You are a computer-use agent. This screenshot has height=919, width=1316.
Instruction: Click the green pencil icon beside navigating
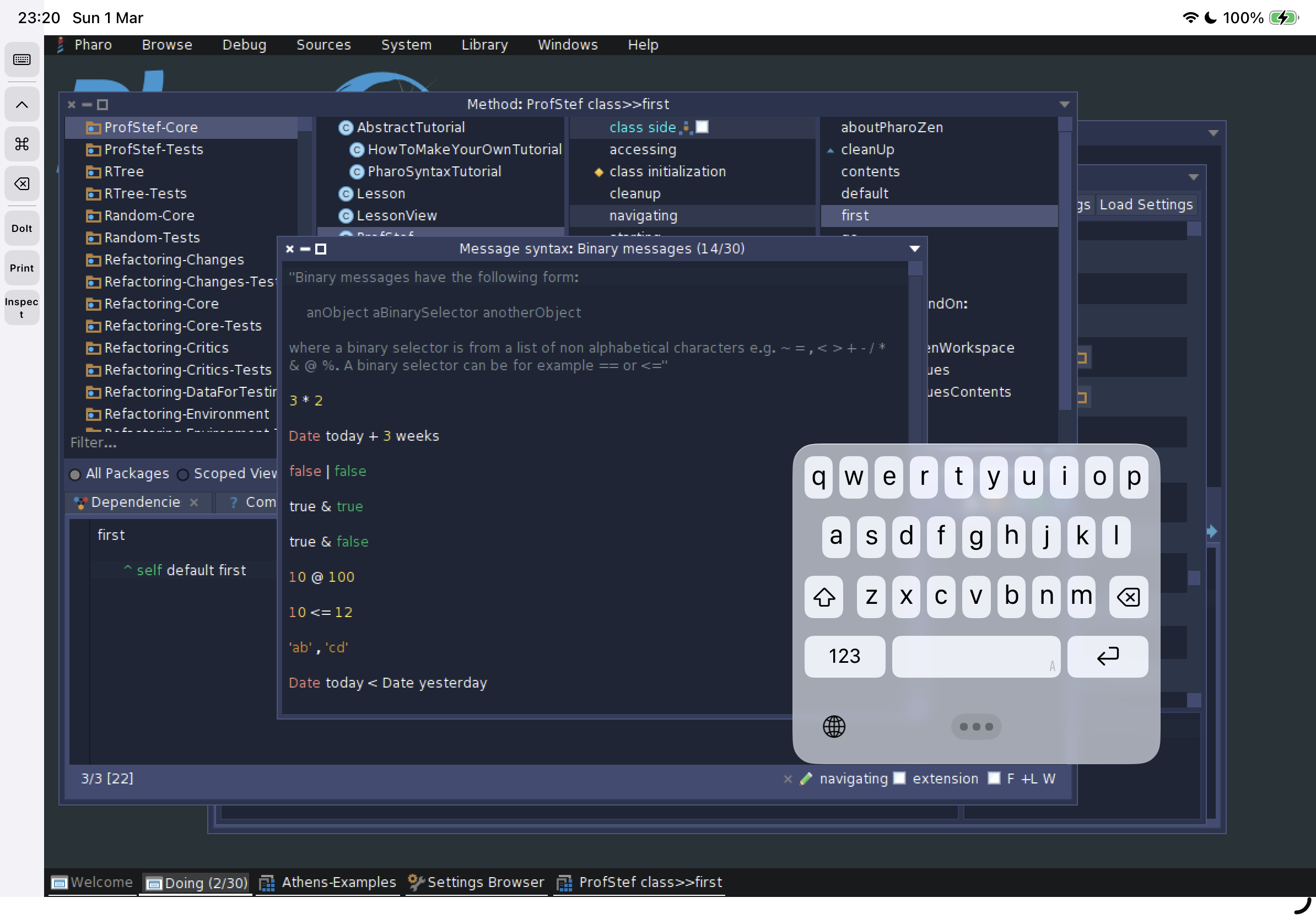806,779
